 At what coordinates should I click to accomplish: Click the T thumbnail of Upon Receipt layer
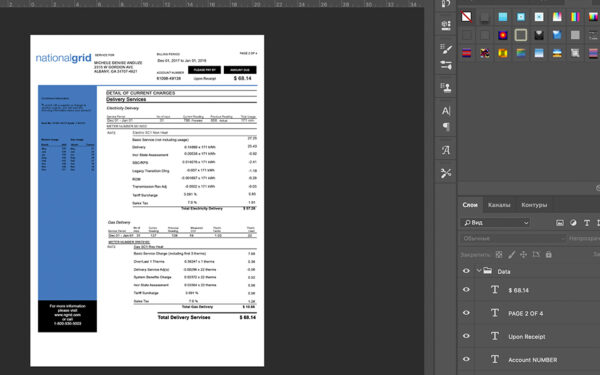(495, 336)
